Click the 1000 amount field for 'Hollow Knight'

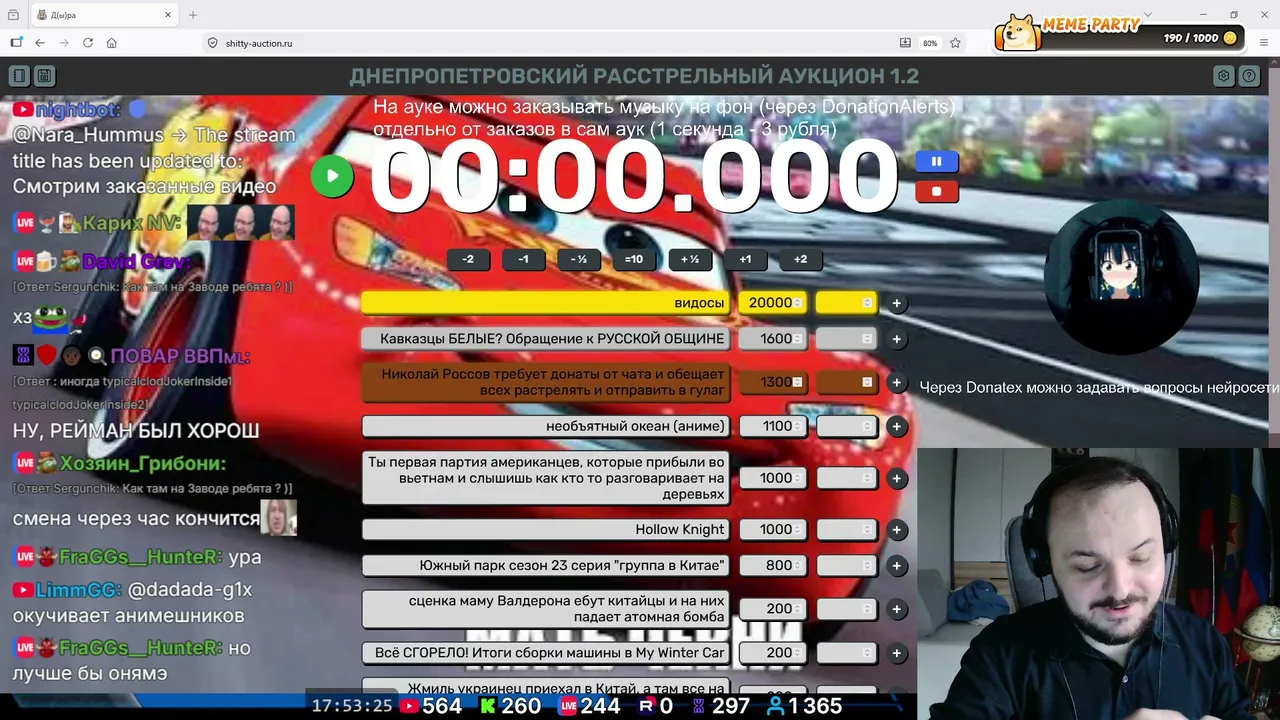click(x=773, y=530)
